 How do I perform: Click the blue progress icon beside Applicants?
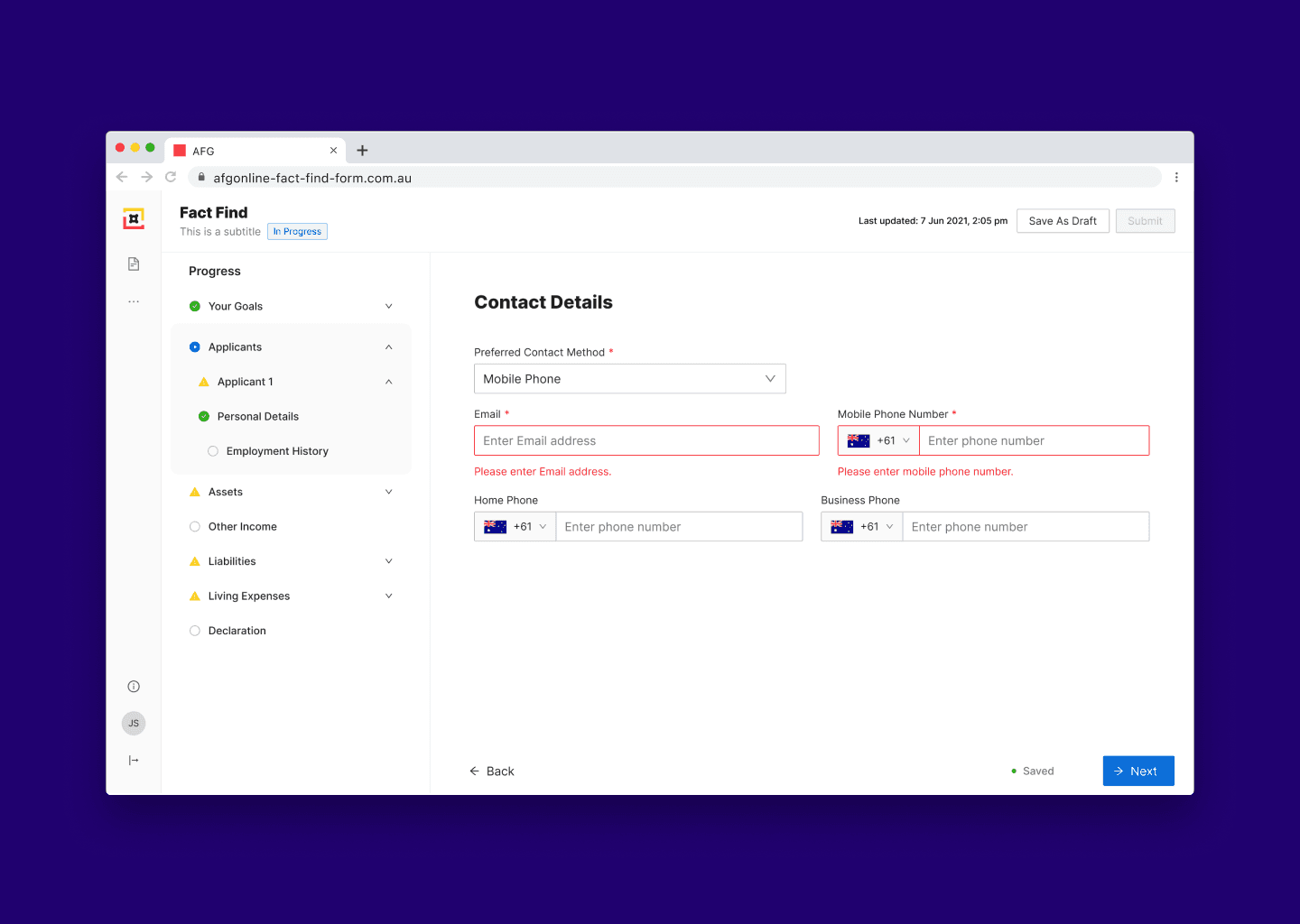pyautogui.click(x=195, y=346)
